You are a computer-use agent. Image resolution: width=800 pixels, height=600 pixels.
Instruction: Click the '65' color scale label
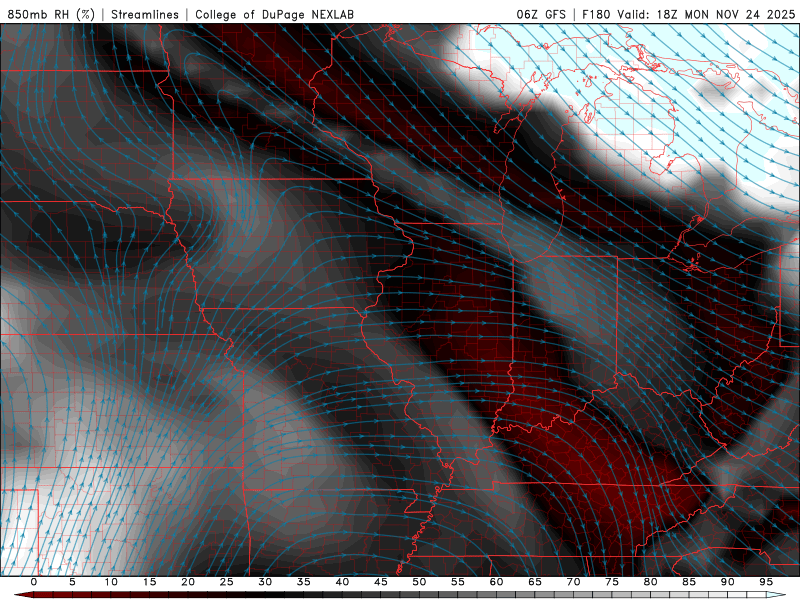coord(535,582)
